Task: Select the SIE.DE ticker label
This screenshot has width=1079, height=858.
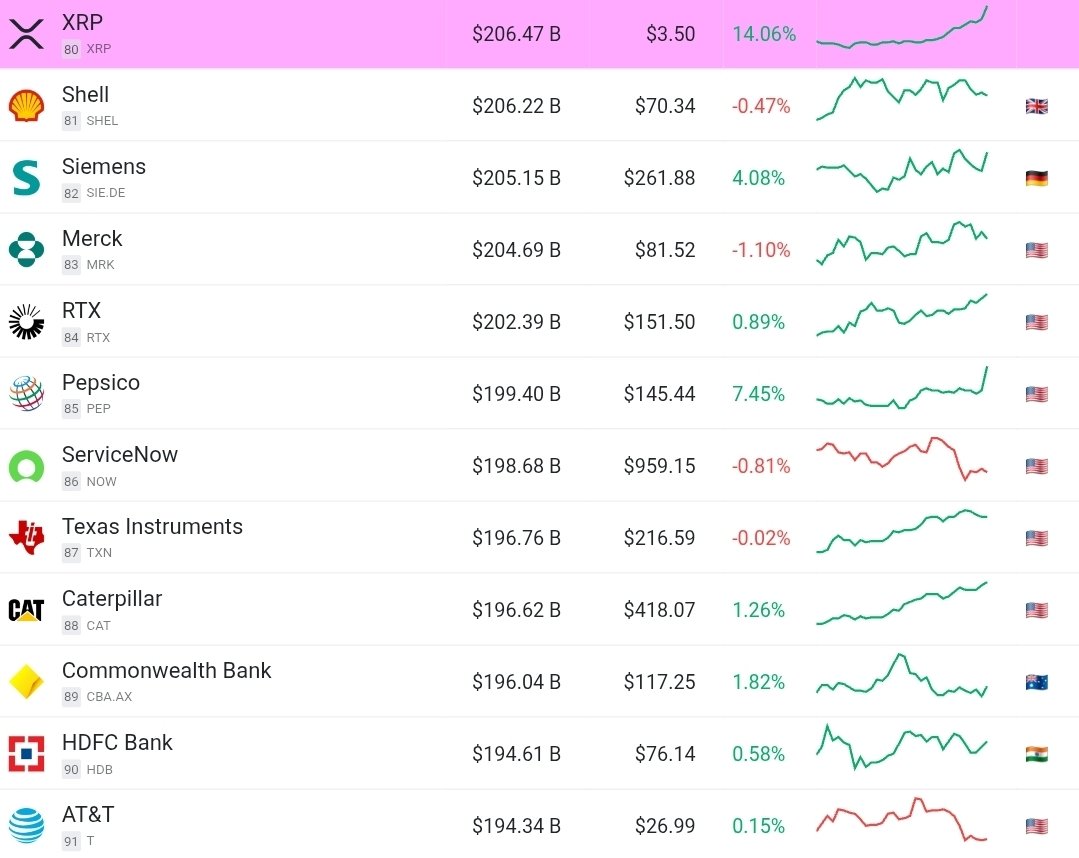Action: point(105,193)
